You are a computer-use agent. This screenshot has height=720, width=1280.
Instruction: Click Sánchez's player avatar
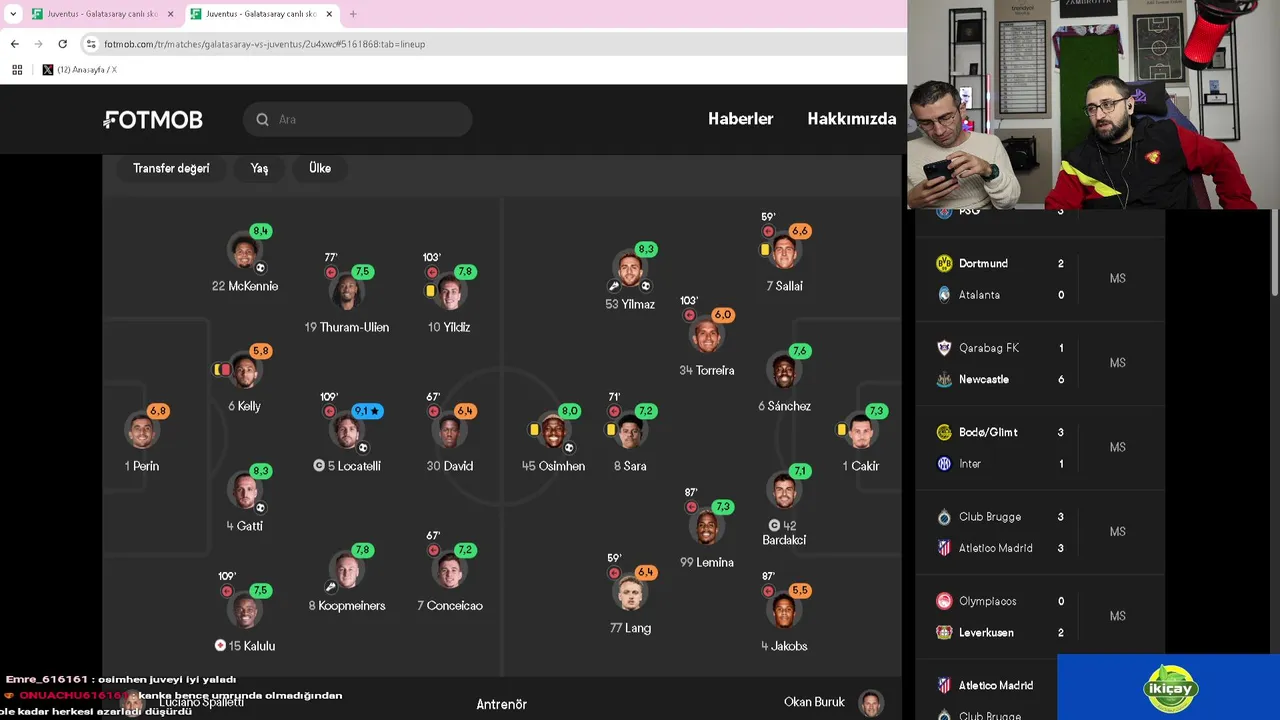pyautogui.click(x=784, y=372)
